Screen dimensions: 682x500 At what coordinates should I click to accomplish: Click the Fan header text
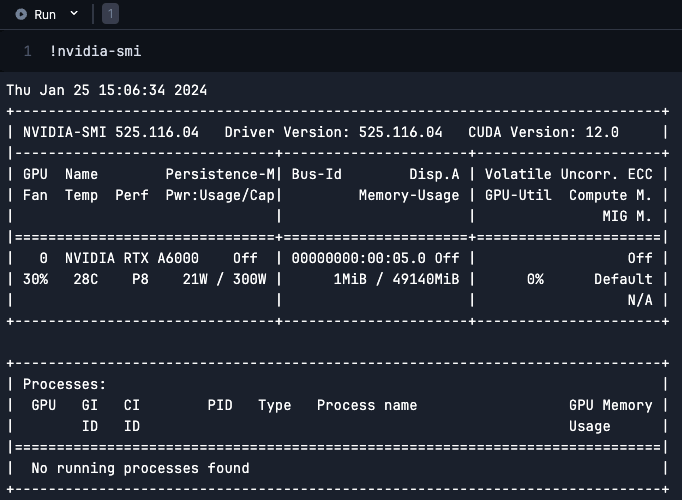[x=35, y=195]
